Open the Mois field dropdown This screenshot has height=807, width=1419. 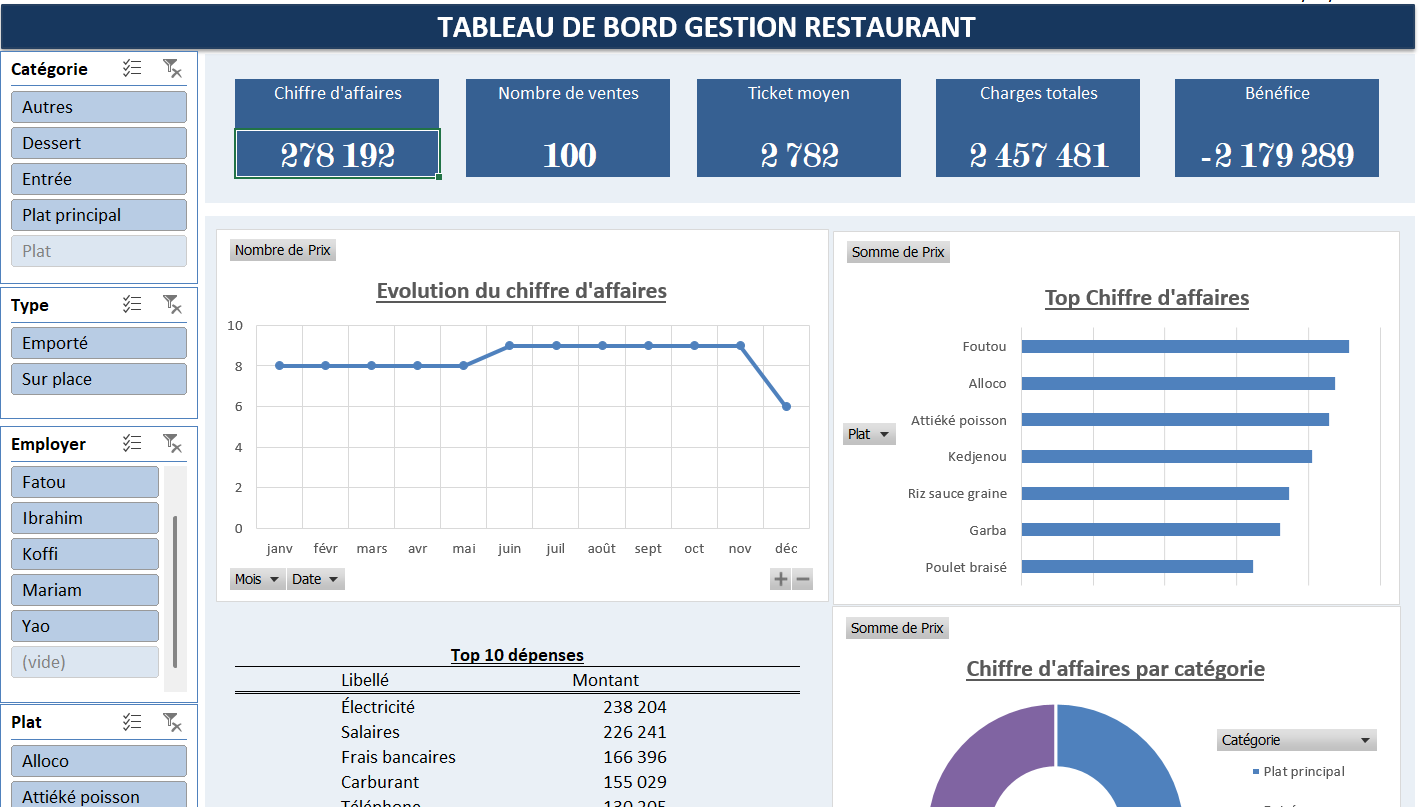pyautogui.click(x=257, y=579)
